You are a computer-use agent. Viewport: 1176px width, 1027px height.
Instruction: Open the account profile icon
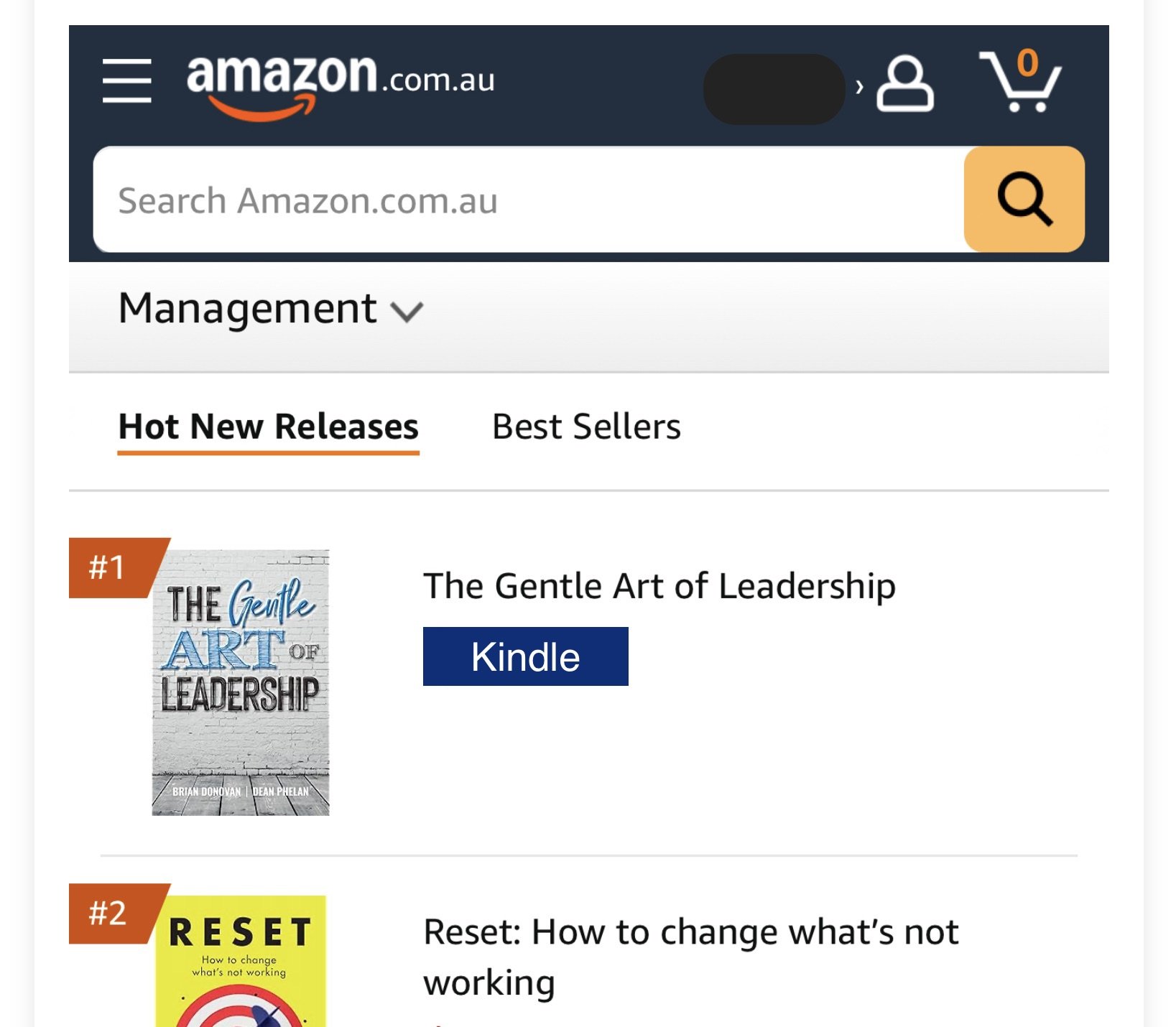(905, 83)
